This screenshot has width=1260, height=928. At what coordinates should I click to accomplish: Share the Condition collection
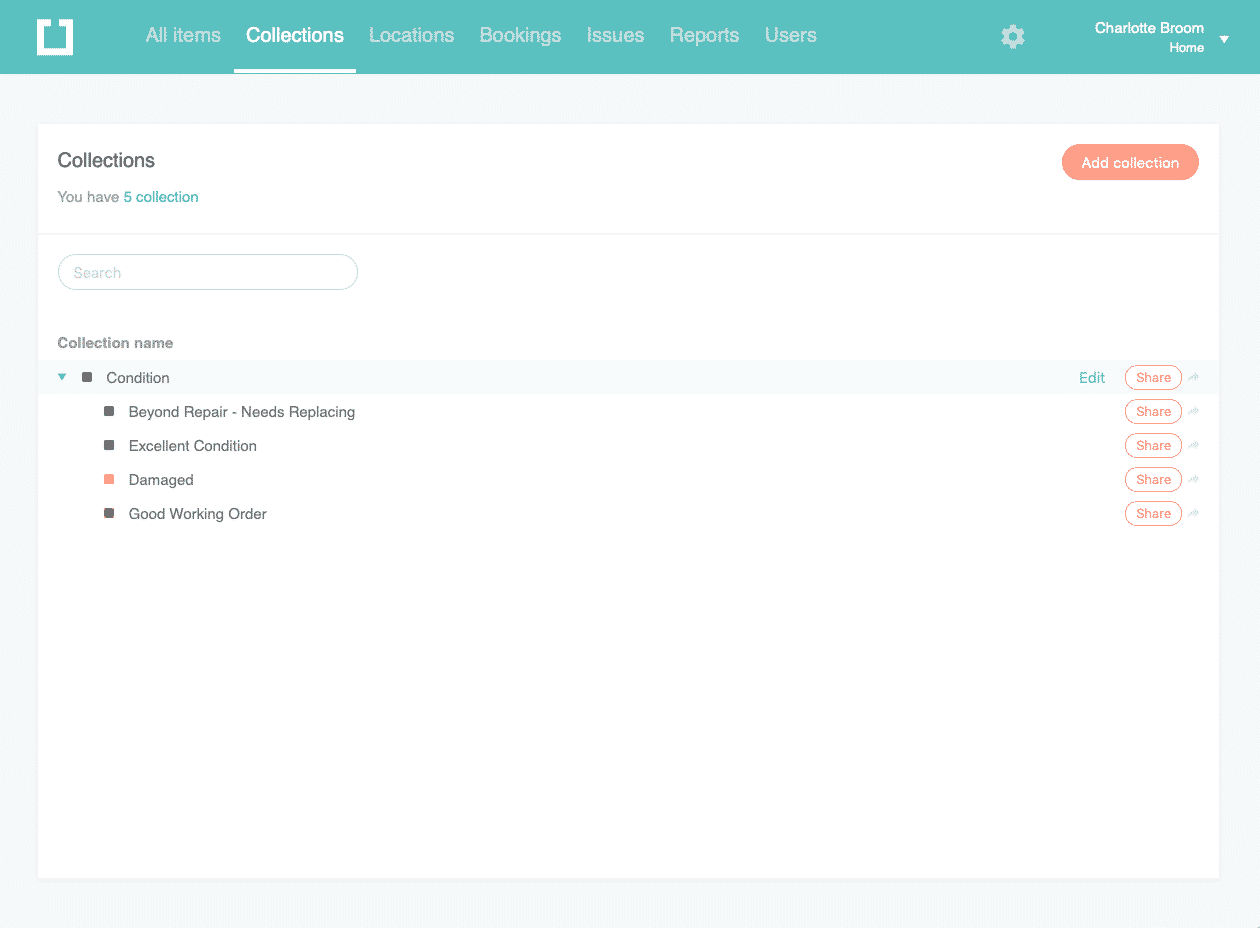pyautogui.click(x=1153, y=378)
